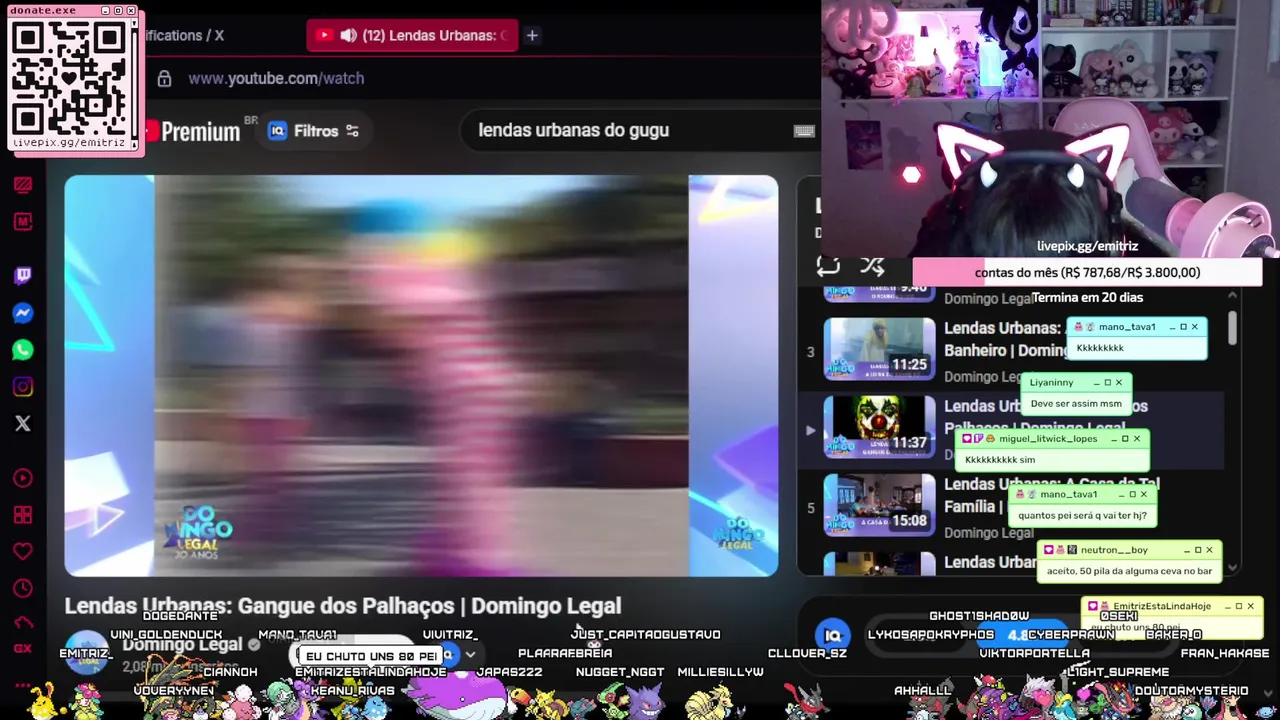This screenshot has height=720, width=1280.
Task: Click the IQ icon beside Filtros
Action: [277, 131]
